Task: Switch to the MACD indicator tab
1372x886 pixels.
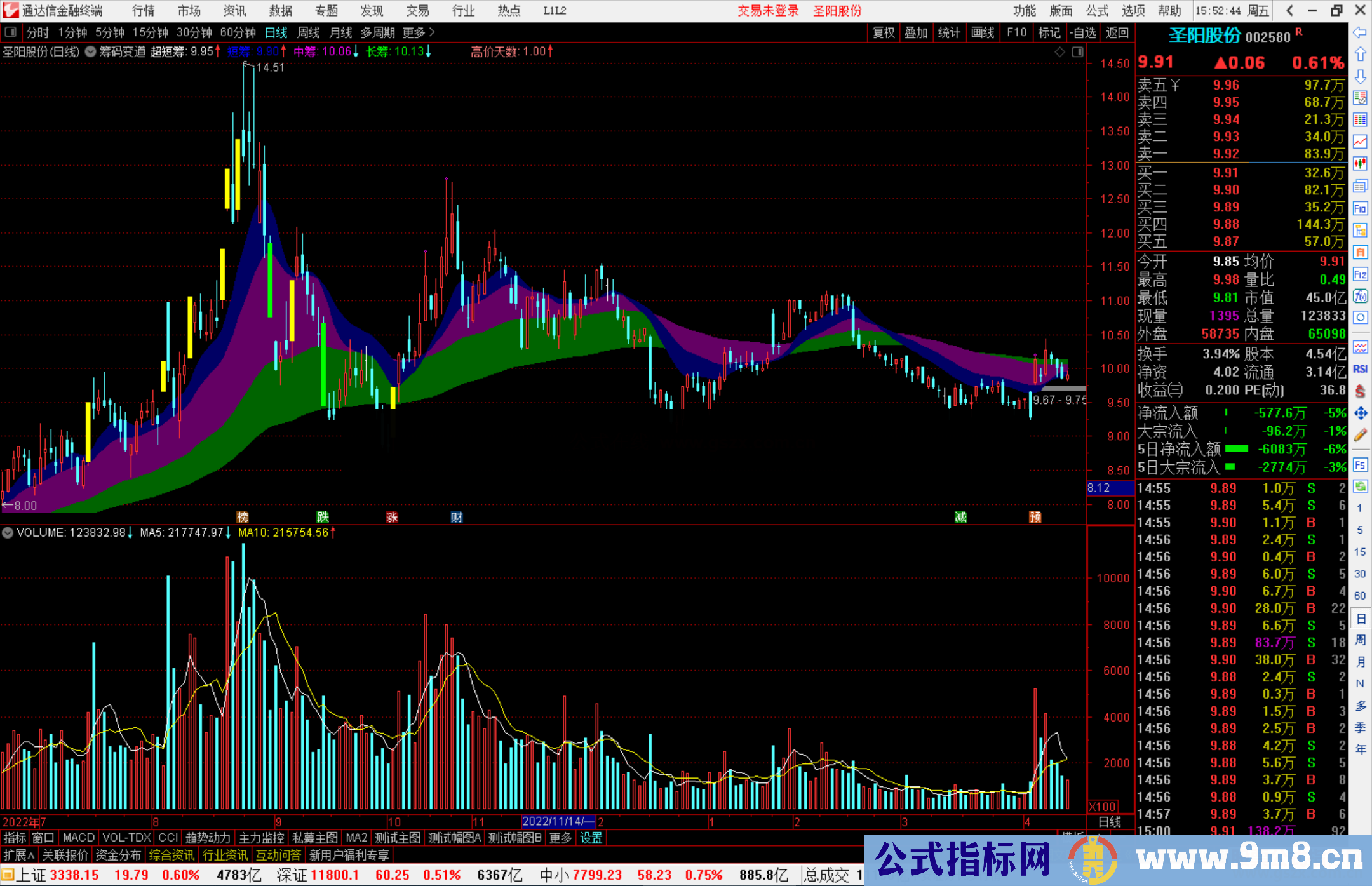Action: [x=78, y=838]
